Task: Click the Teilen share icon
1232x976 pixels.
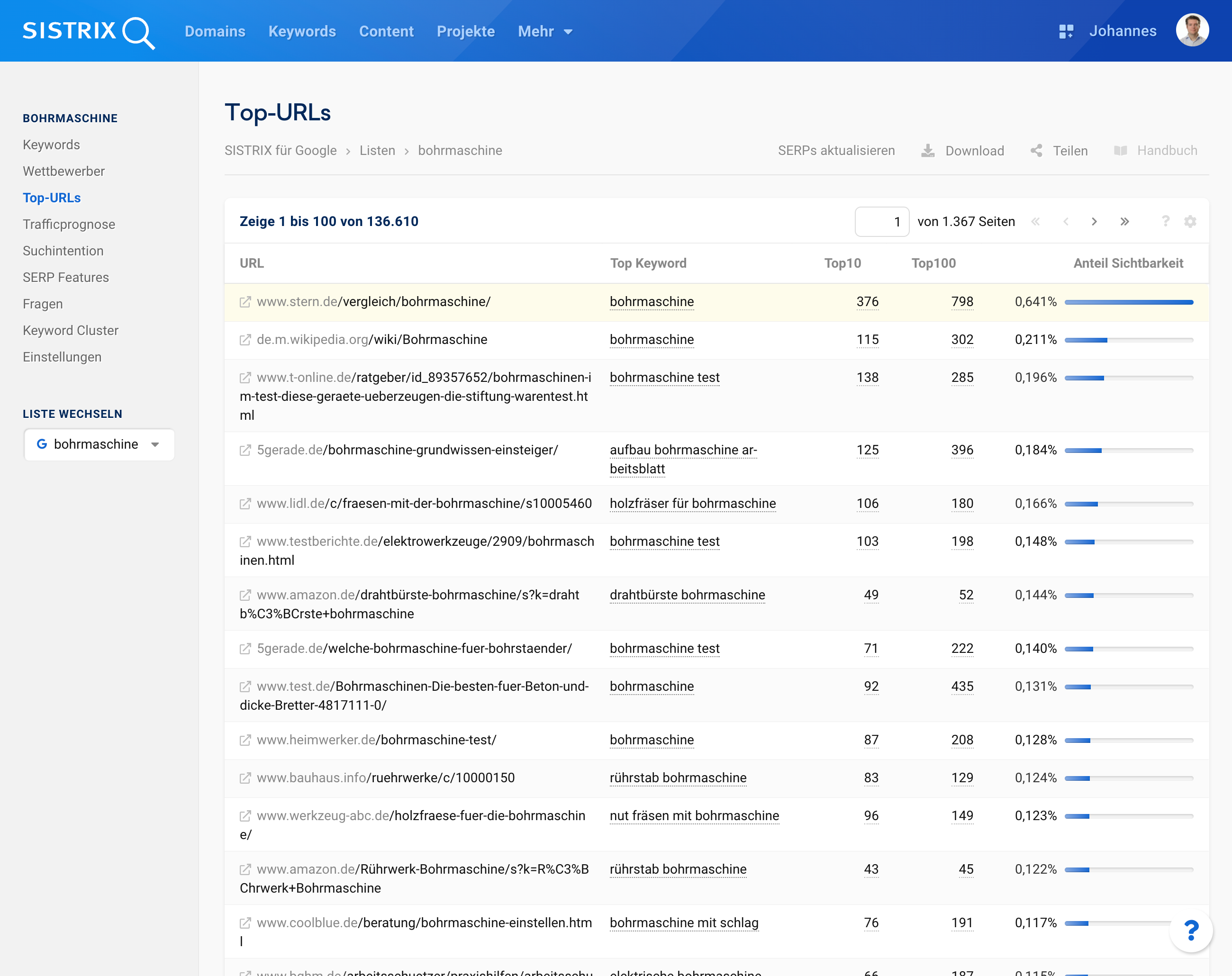Action: click(x=1037, y=151)
